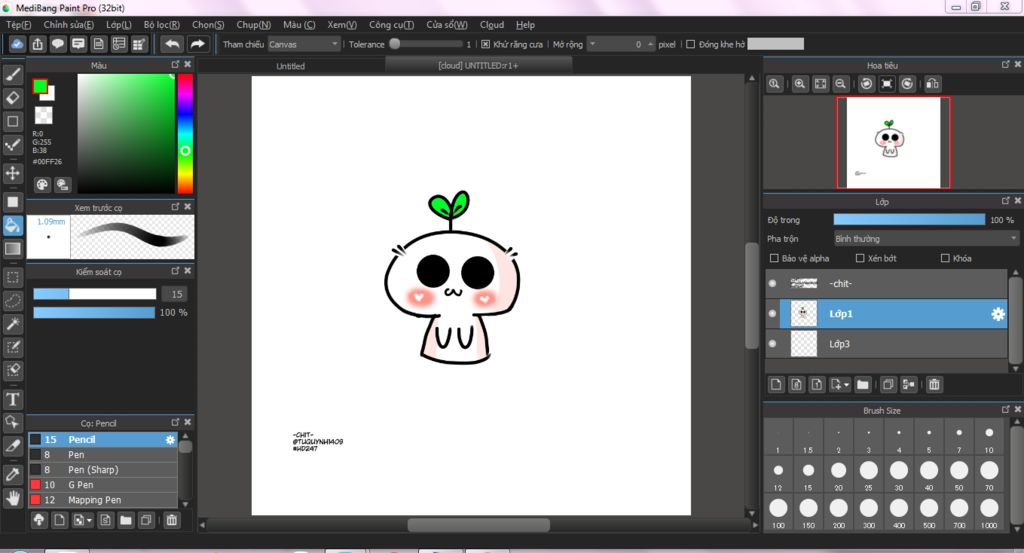This screenshot has height=553, width=1024.
Task: Select the transparent color swatch
Action: [43, 116]
